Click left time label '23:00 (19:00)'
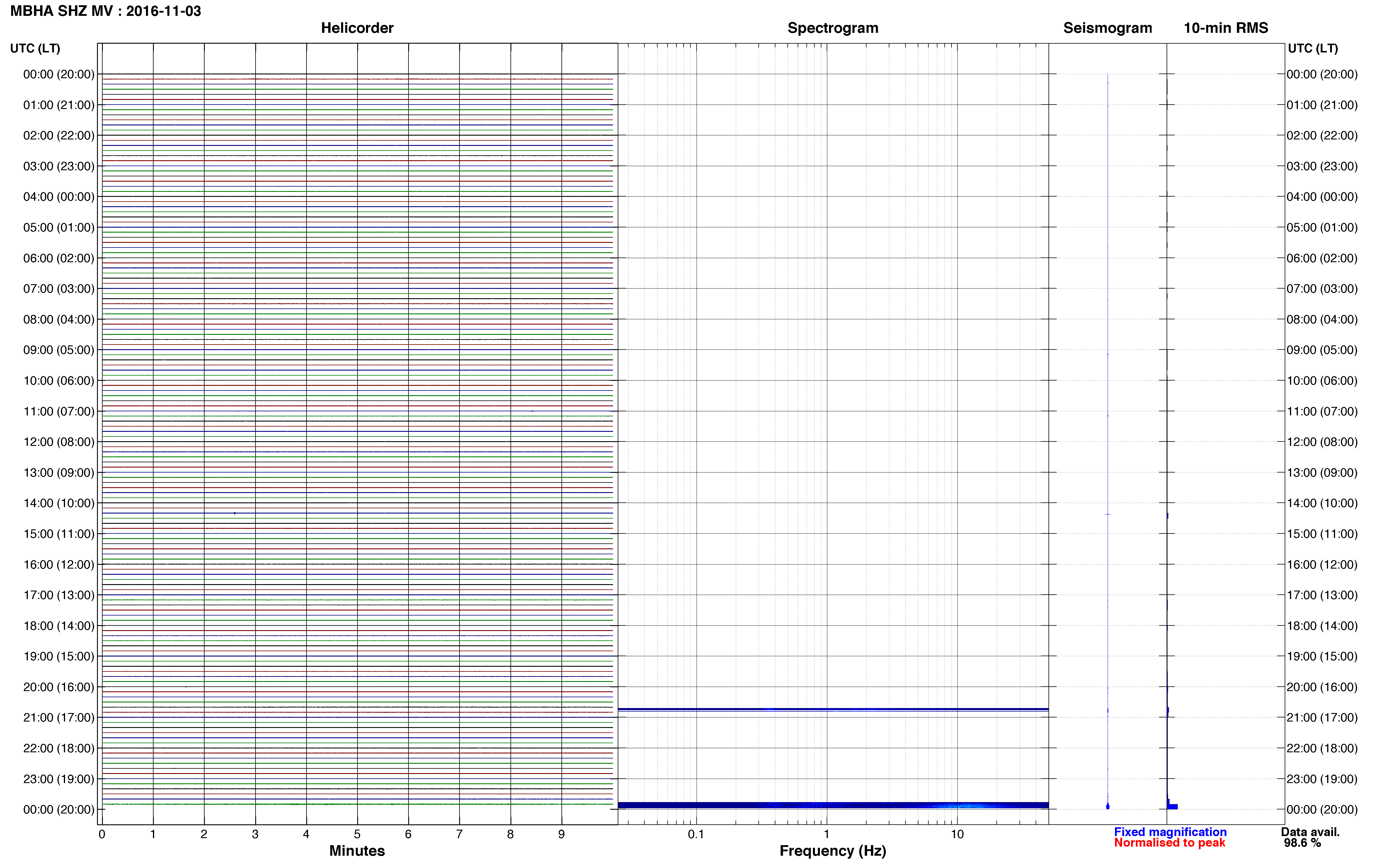Screen dimensions: 1389x868 click(59, 779)
